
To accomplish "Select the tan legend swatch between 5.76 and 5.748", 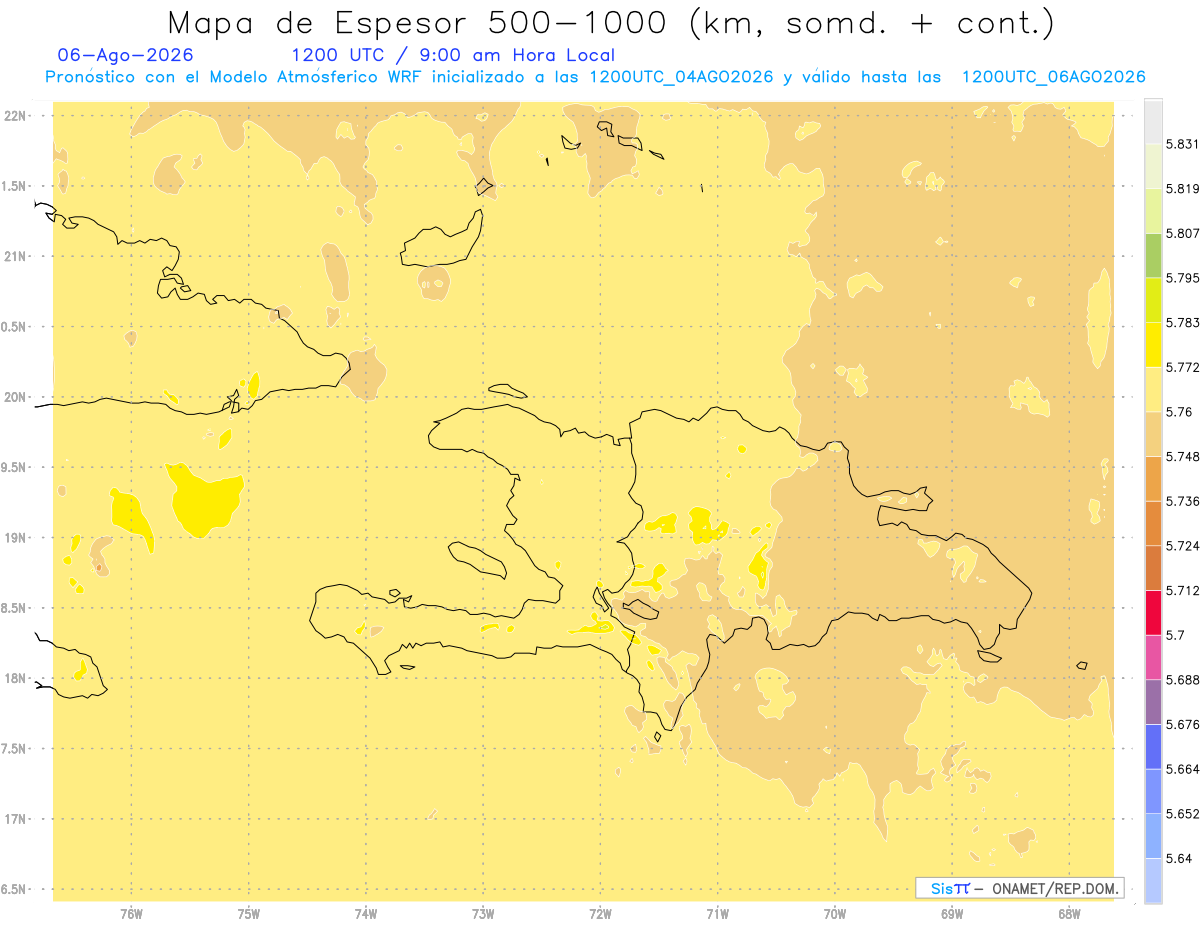I will (x=1153, y=434).
